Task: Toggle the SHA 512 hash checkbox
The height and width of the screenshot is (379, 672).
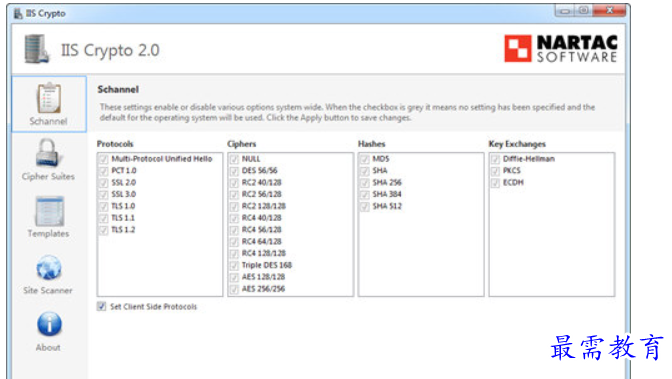Action: [365, 206]
